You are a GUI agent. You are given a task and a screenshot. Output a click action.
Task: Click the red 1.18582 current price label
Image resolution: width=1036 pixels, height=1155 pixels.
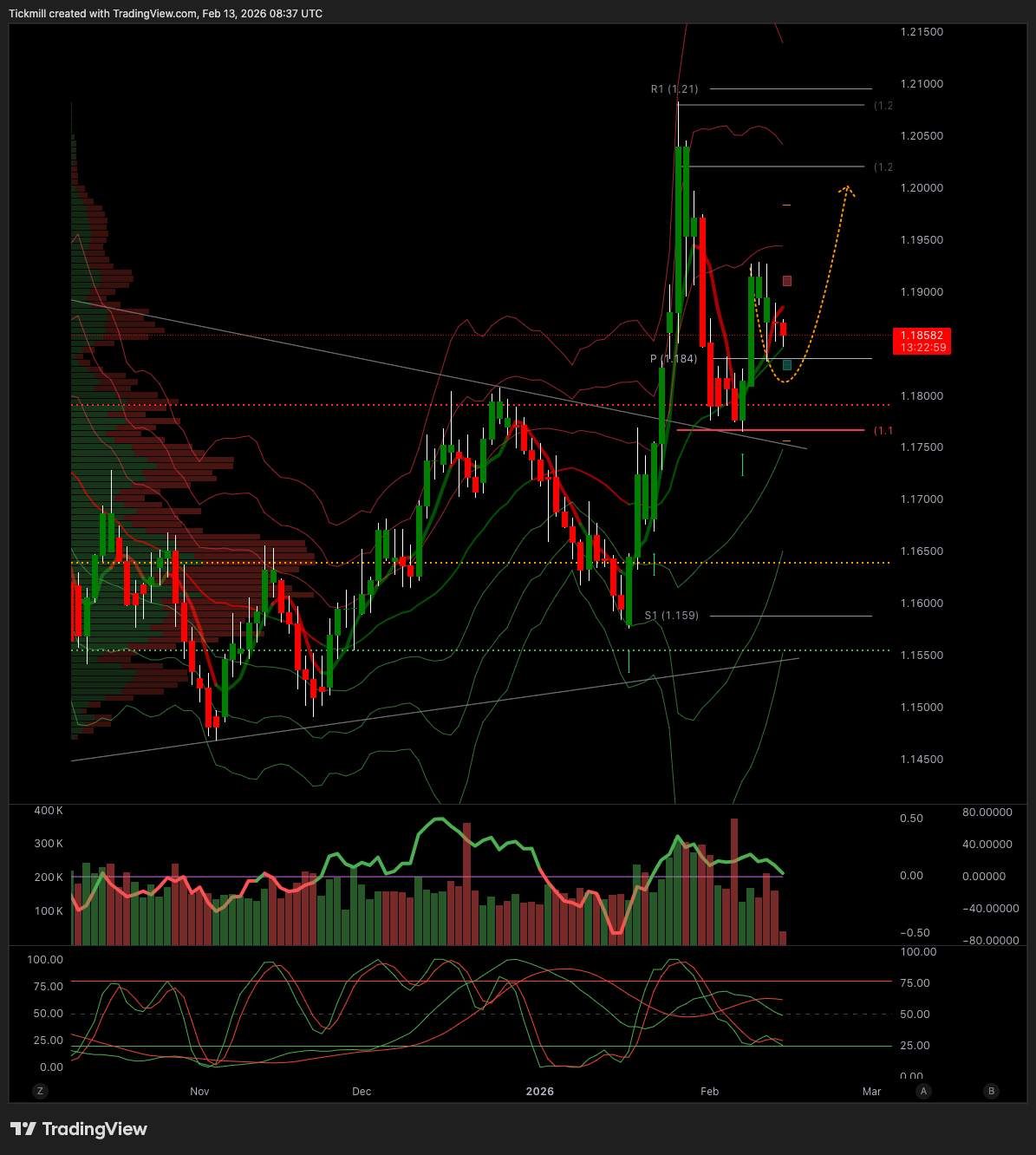(x=922, y=336)
